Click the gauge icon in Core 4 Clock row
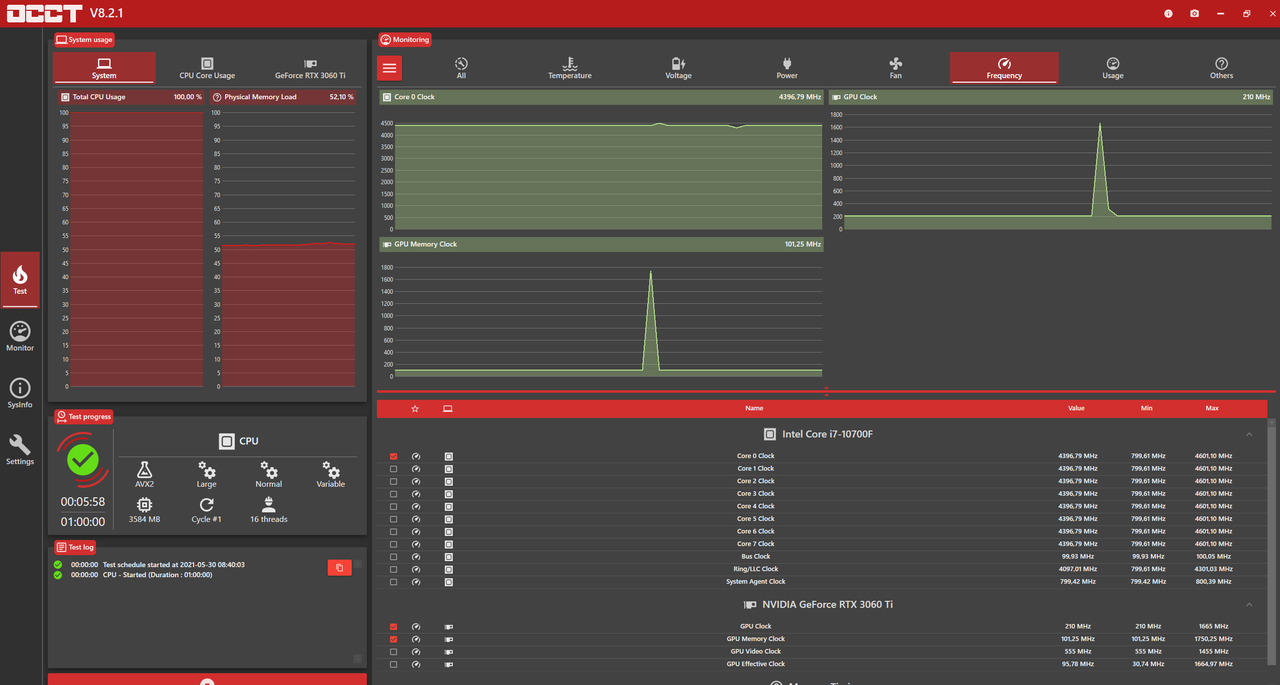The width and height of the screenshot is (1280, 685). tap(416, 507)
